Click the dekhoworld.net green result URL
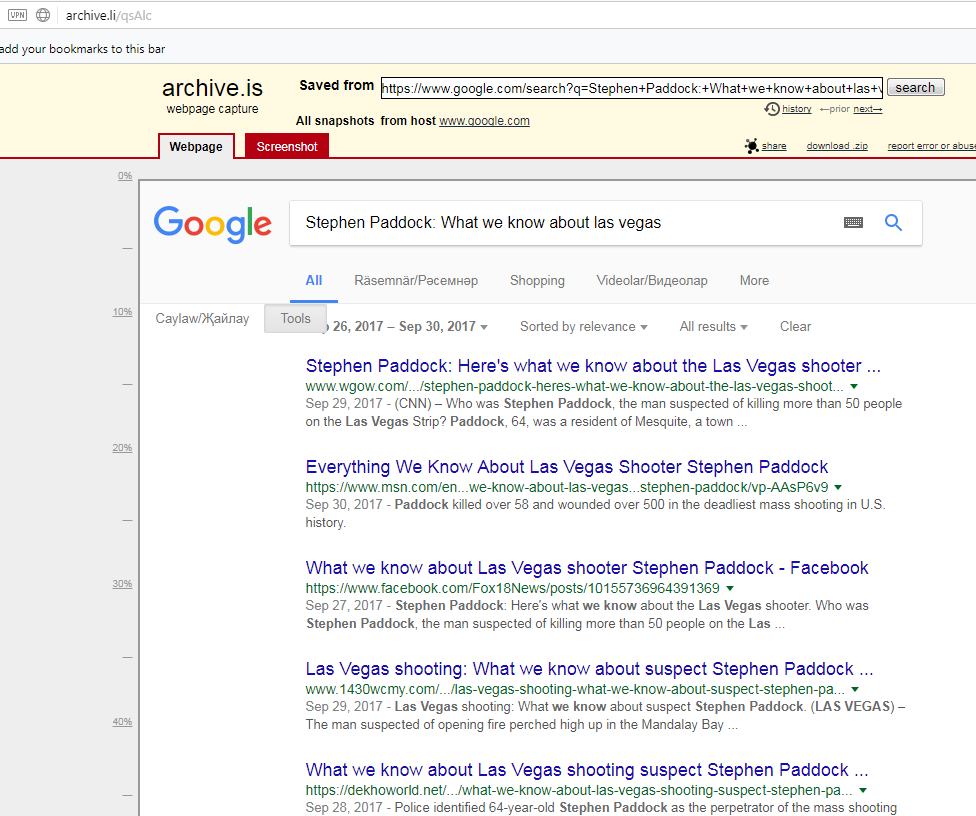The height and width of the screenshot is (816, 976). (579, 790)
